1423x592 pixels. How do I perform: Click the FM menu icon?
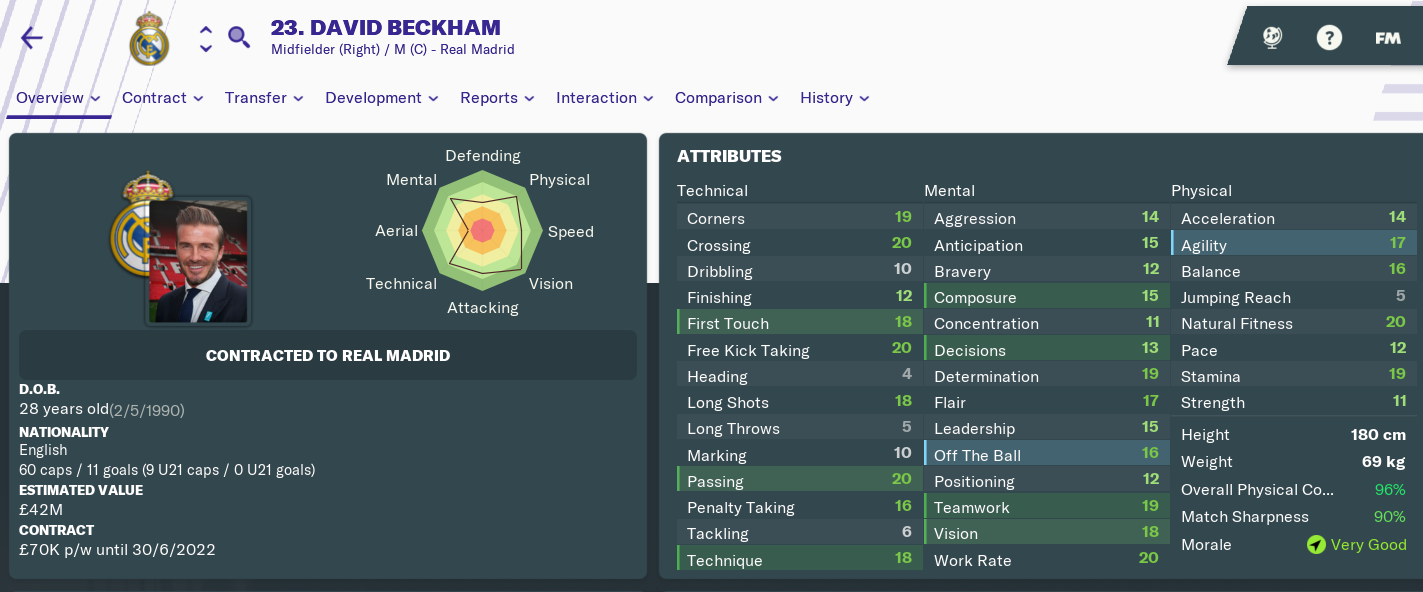(1387, 38)
